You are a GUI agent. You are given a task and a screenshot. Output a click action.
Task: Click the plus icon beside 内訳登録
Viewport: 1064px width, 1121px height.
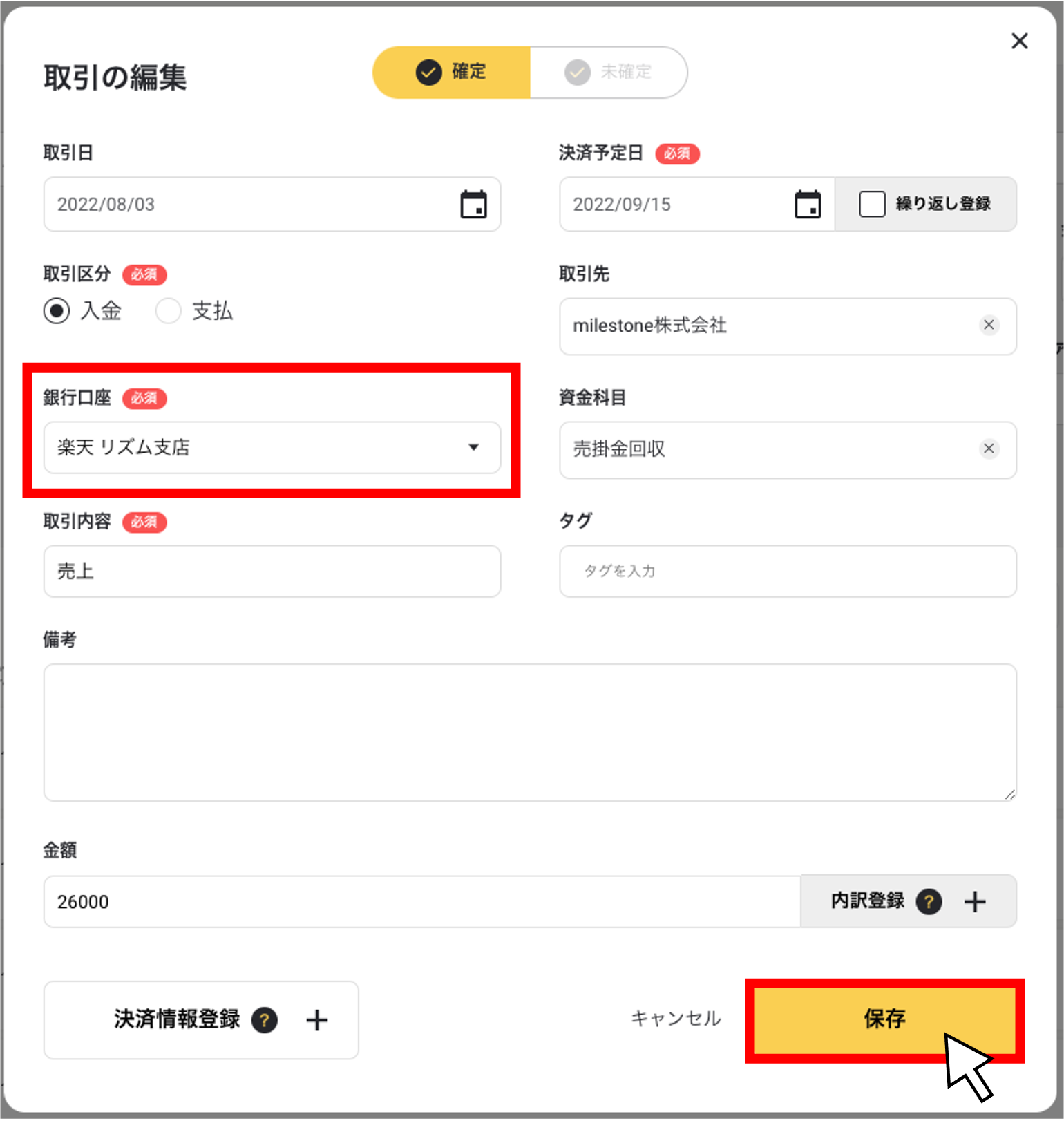pos(975,901)
